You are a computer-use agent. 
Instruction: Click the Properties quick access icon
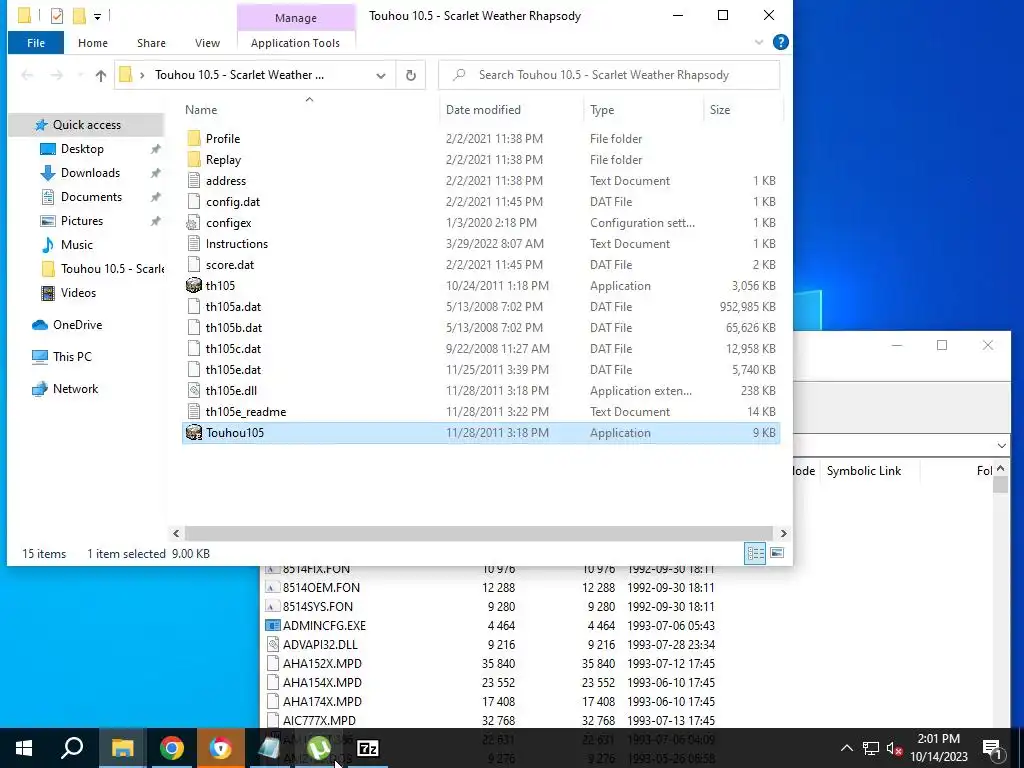[x=57, y=16]
